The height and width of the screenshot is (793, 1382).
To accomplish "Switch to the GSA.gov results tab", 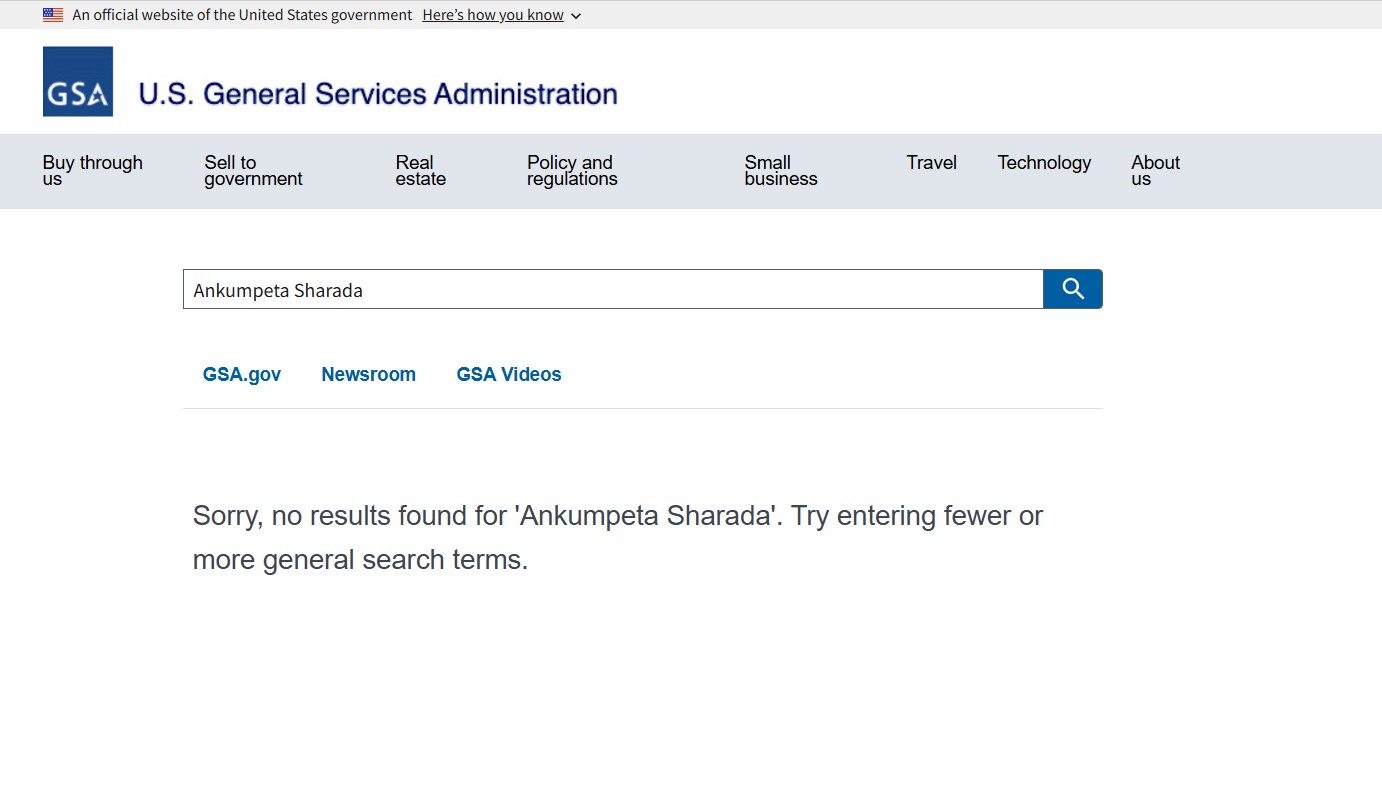I will click(242, 375).
